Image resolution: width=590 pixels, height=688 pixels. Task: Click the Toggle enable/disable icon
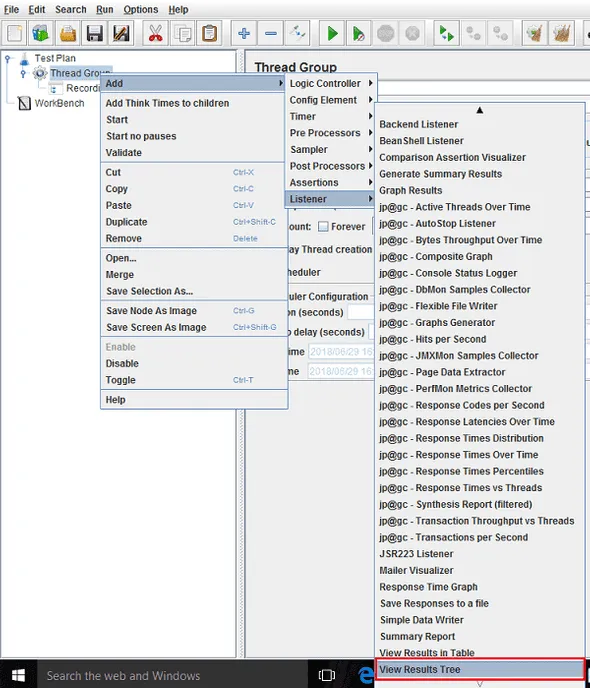coord(297,33)
